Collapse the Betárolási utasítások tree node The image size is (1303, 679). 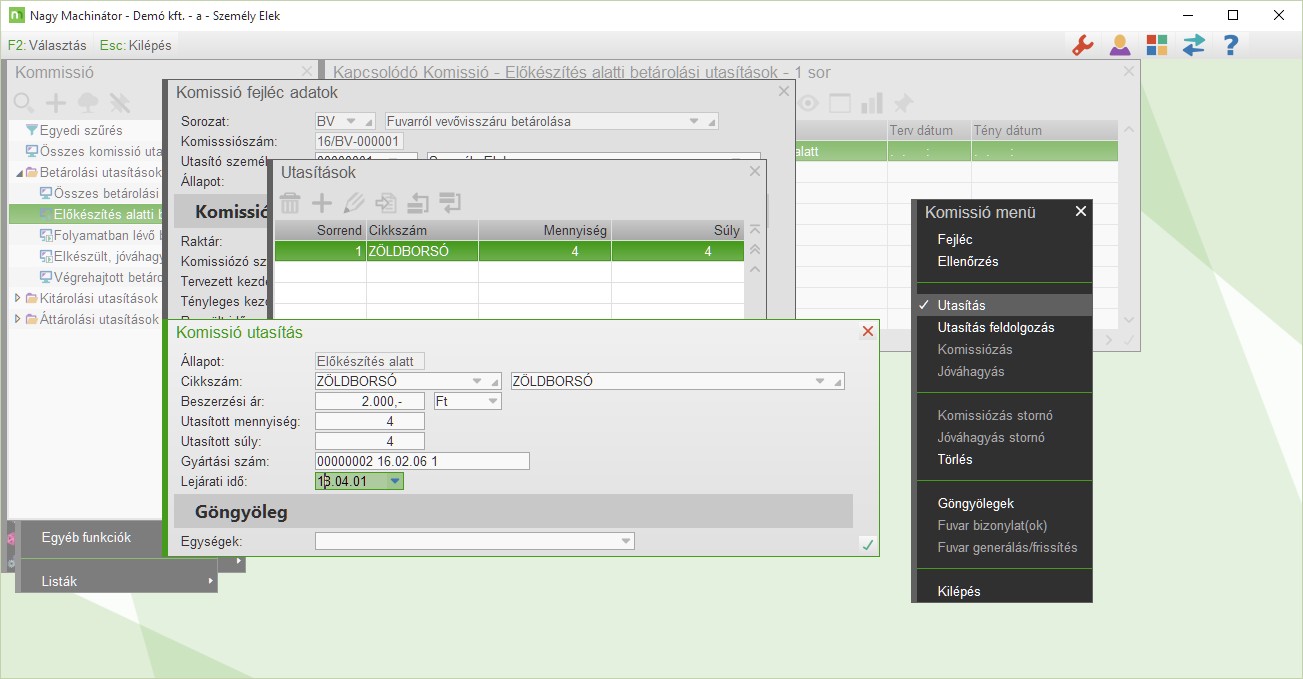pyautogui.click(x=17, y=172)
